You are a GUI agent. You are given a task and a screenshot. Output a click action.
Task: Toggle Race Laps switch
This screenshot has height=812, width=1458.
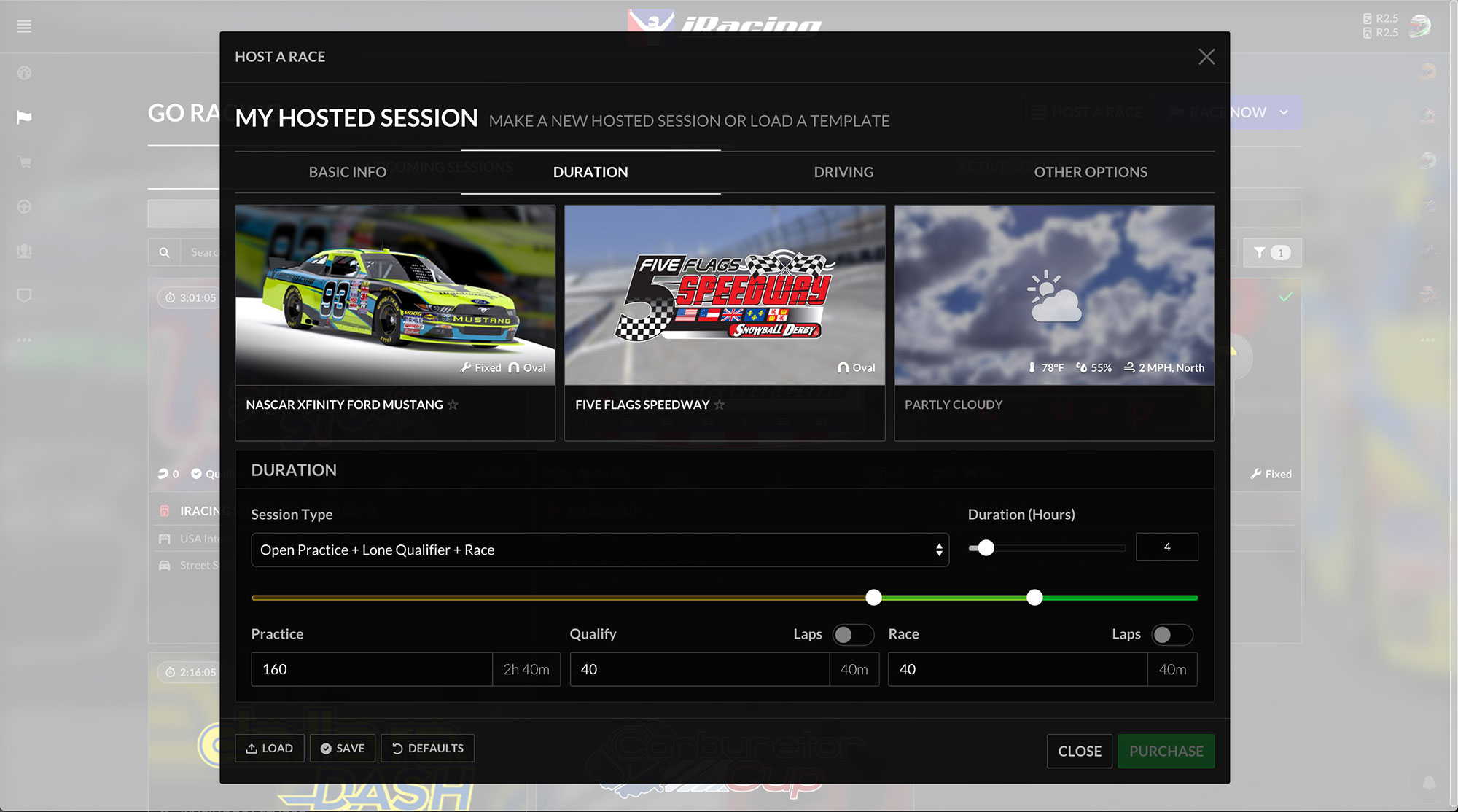pyautogui.click(x=1171, y=635)
